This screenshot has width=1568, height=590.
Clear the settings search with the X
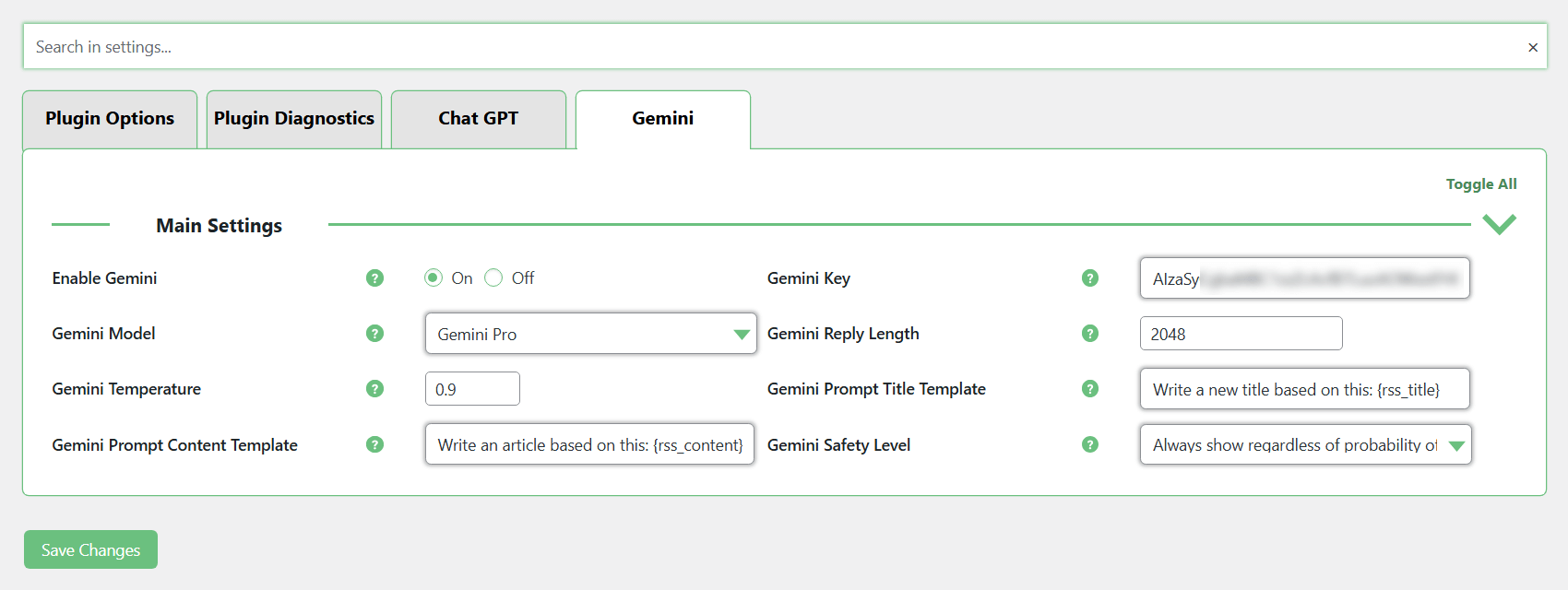1533,47
